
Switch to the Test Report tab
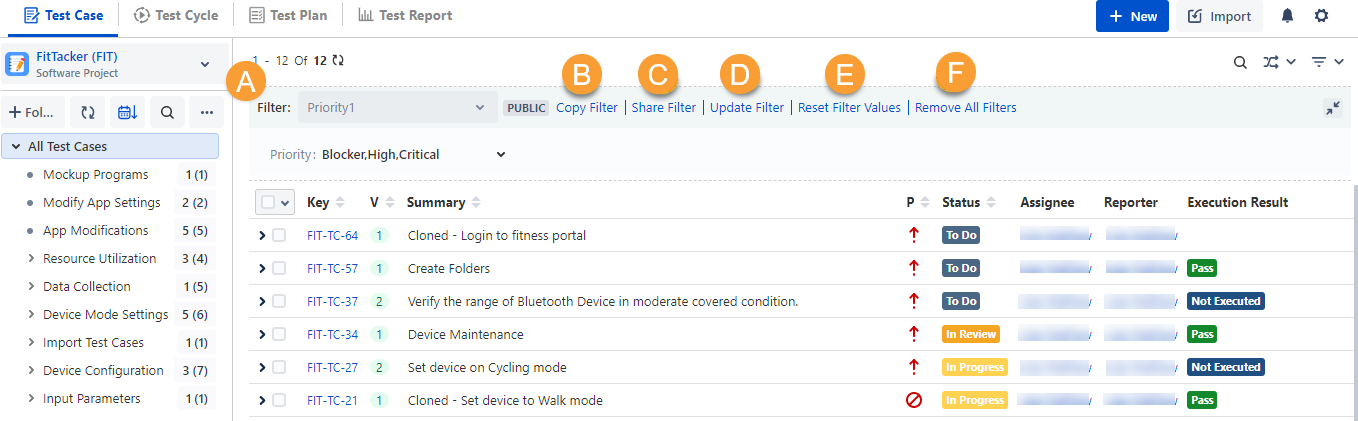404,15
